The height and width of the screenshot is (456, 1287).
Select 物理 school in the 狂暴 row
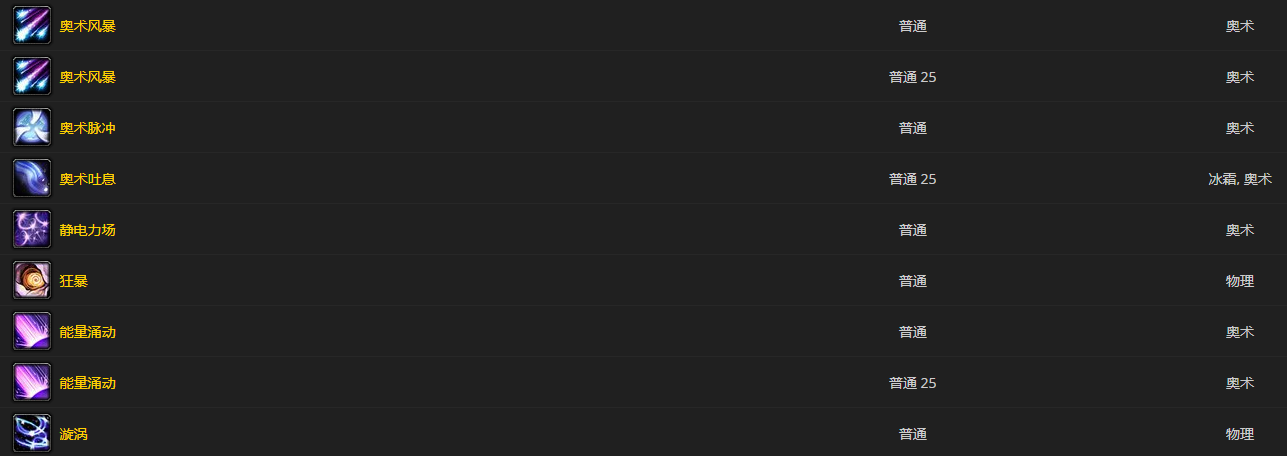[1240, 281]
